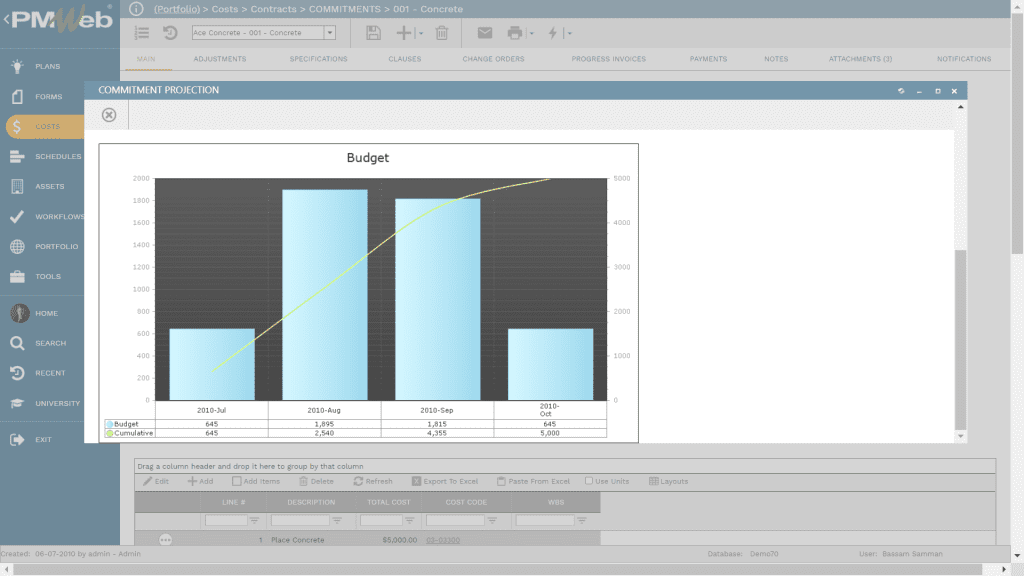
Task: Switch to the Change Orders tab
Action: point(493,59)
